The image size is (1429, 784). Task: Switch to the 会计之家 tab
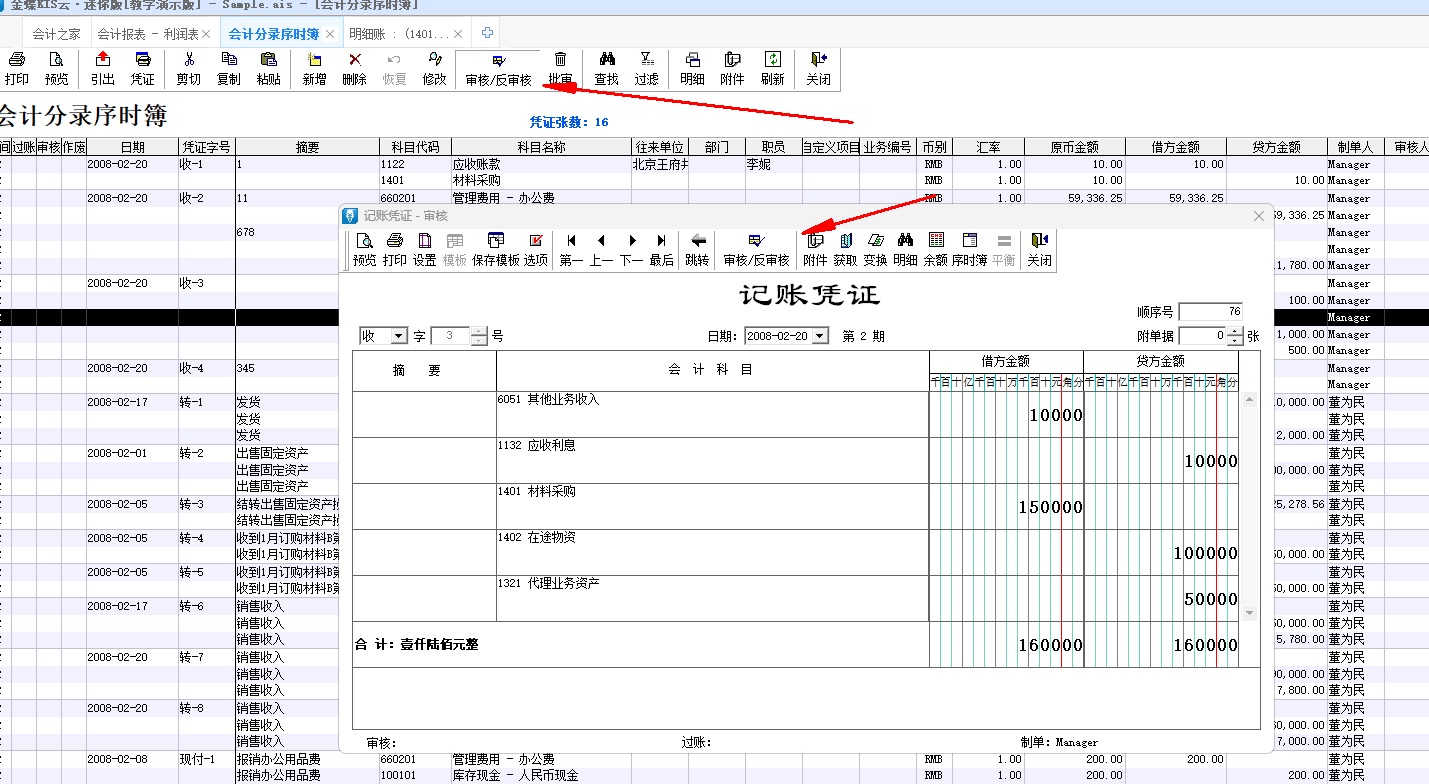pyautogui.click(x=56, y=34)
